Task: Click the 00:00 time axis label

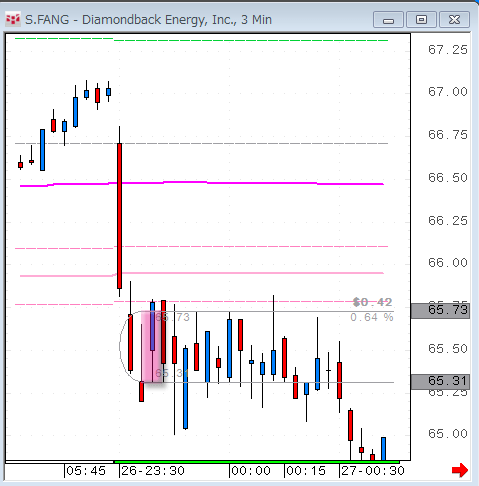Action: [251, 471]
